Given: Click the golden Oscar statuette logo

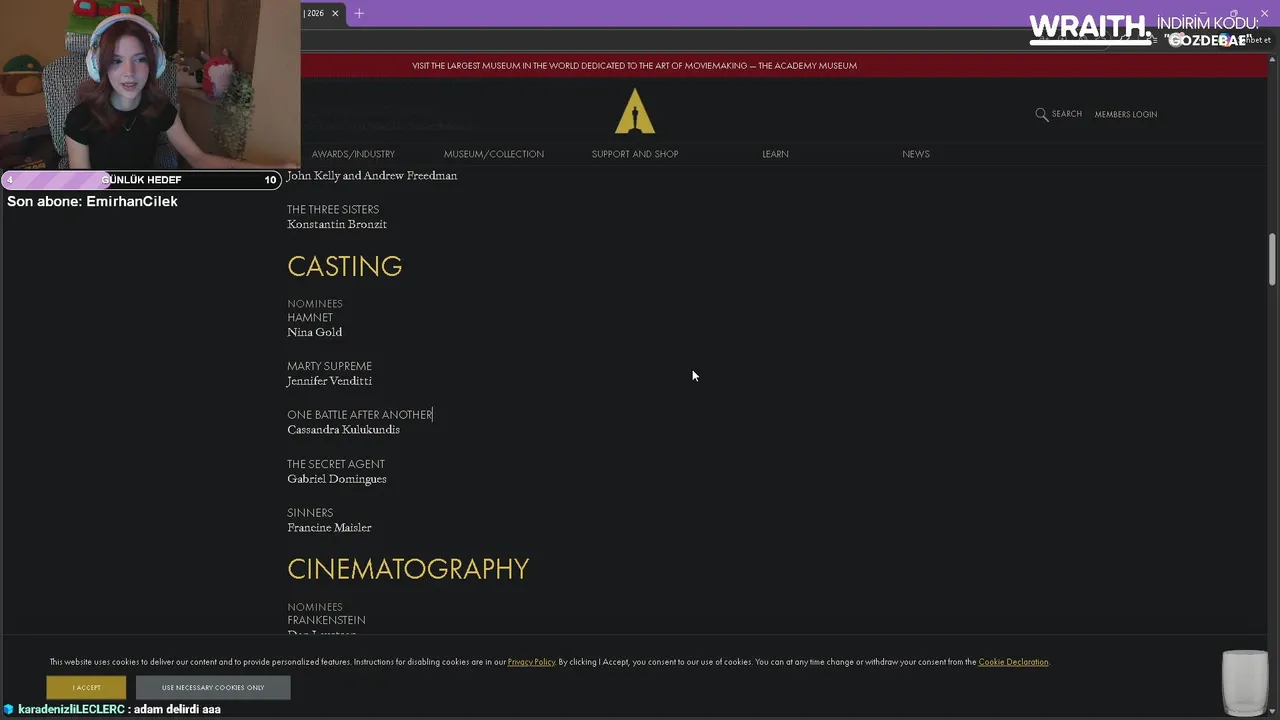Looking at the screenshot, I should (x=635, y=111).
